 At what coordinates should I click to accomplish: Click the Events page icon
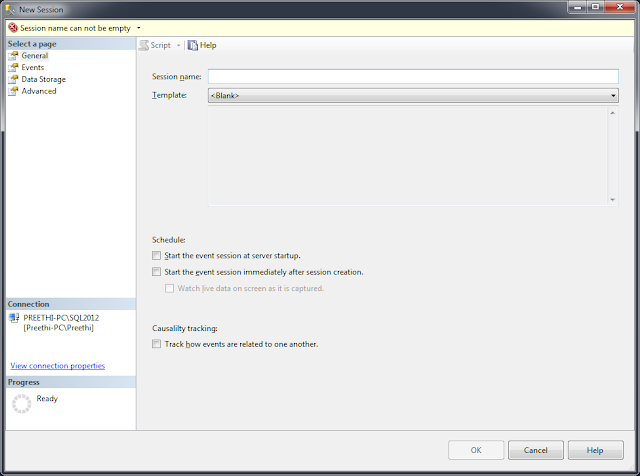(13, 68)
